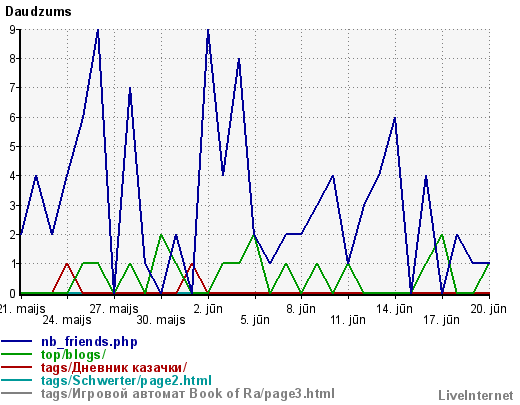Viewport: 520px width, 405px height.
Task: Click the 20. jūn axis label
Action: 489,309
